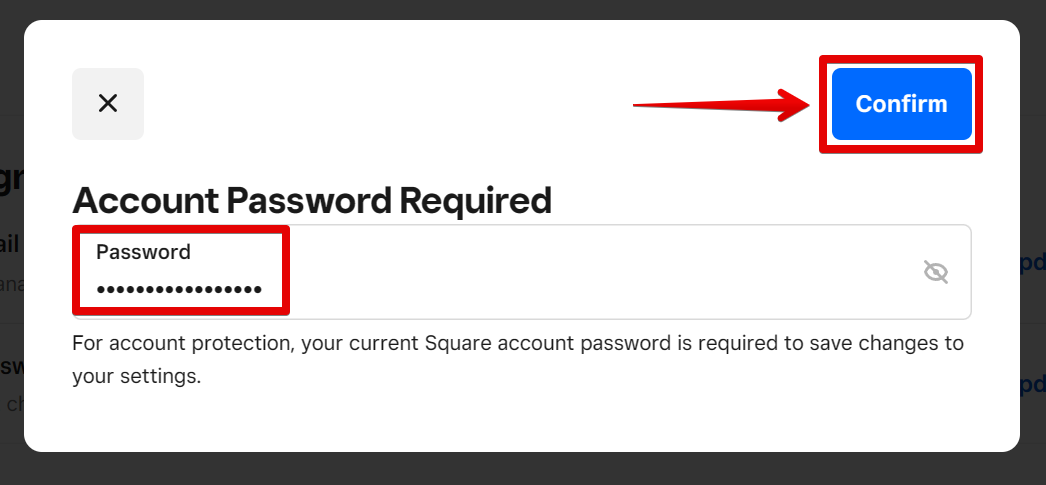The height and width of the screenshot is (485, 1046).
Task: Click the dimmed backdrop above the dialog
Action: pyautogui.click(x=500, y=9)
